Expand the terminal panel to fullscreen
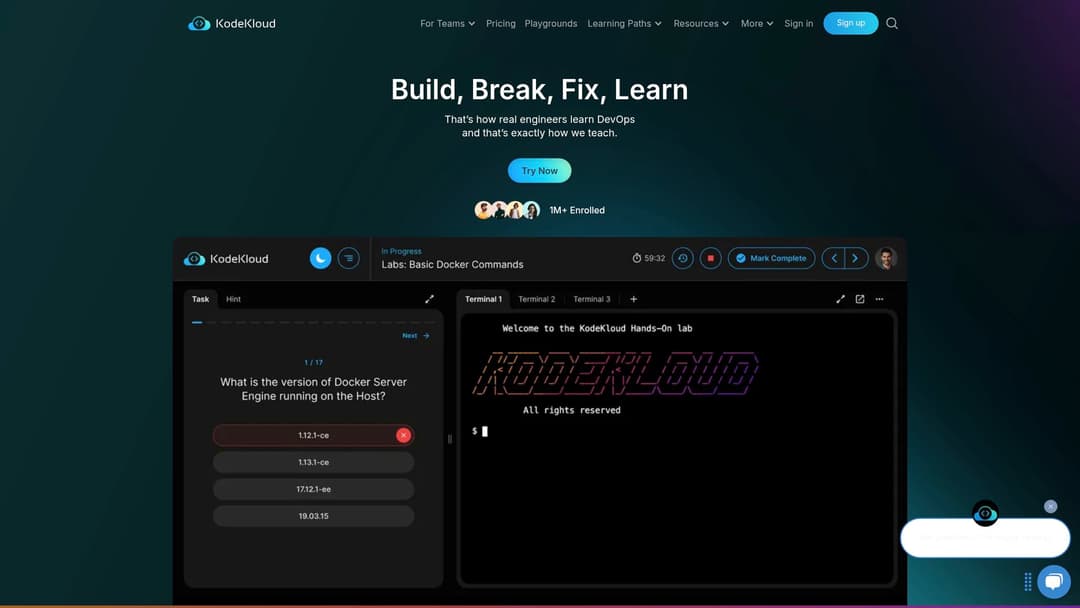 pos(840,299)
